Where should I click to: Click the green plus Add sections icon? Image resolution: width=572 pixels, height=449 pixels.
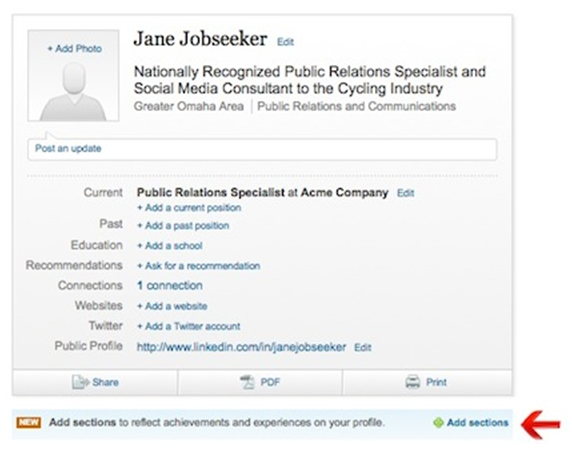point(438,423)
